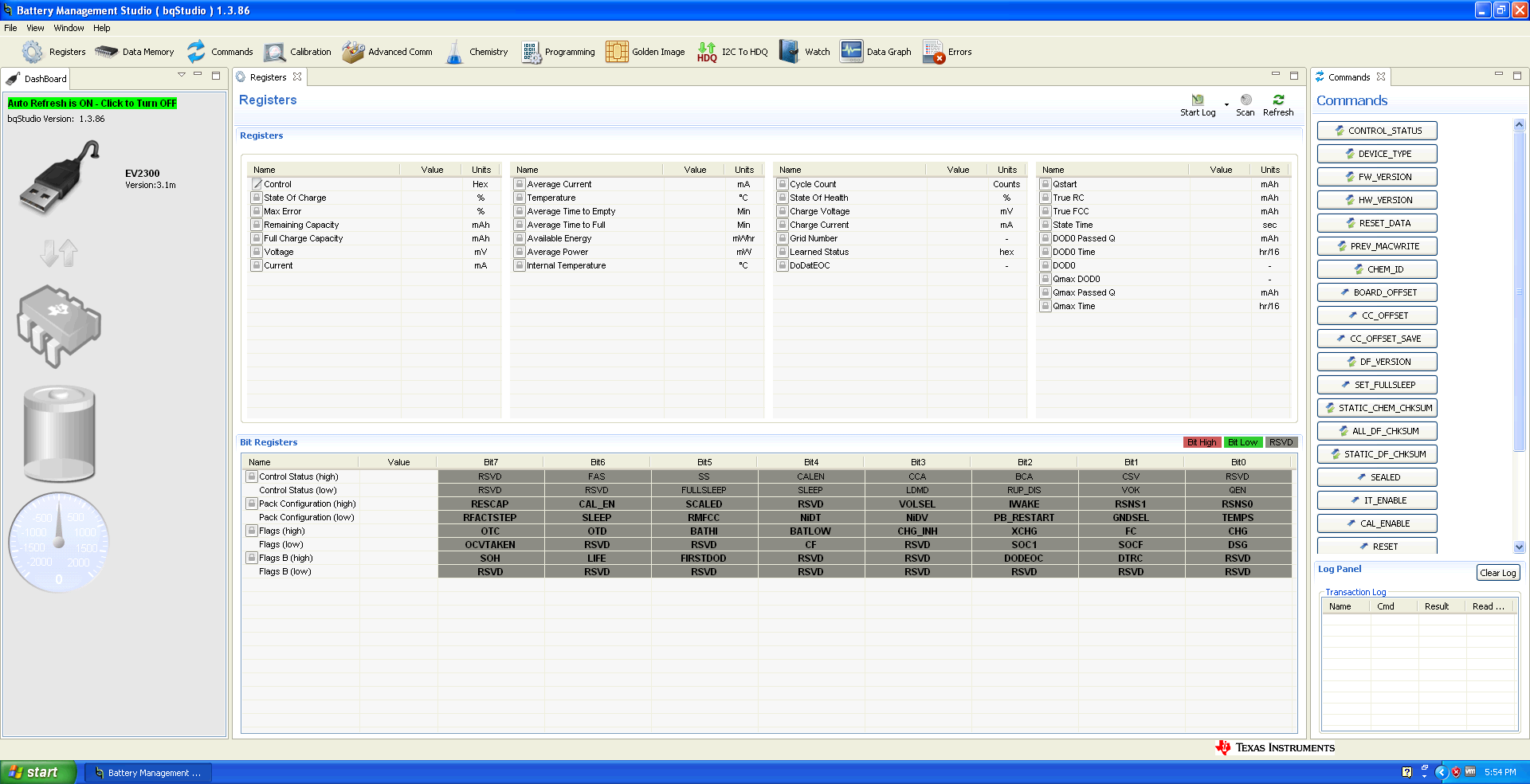Send the FW_VERSION command
Image resolution: width=1530 pixels, height=784 pixels.
[x=1377, y=177]
